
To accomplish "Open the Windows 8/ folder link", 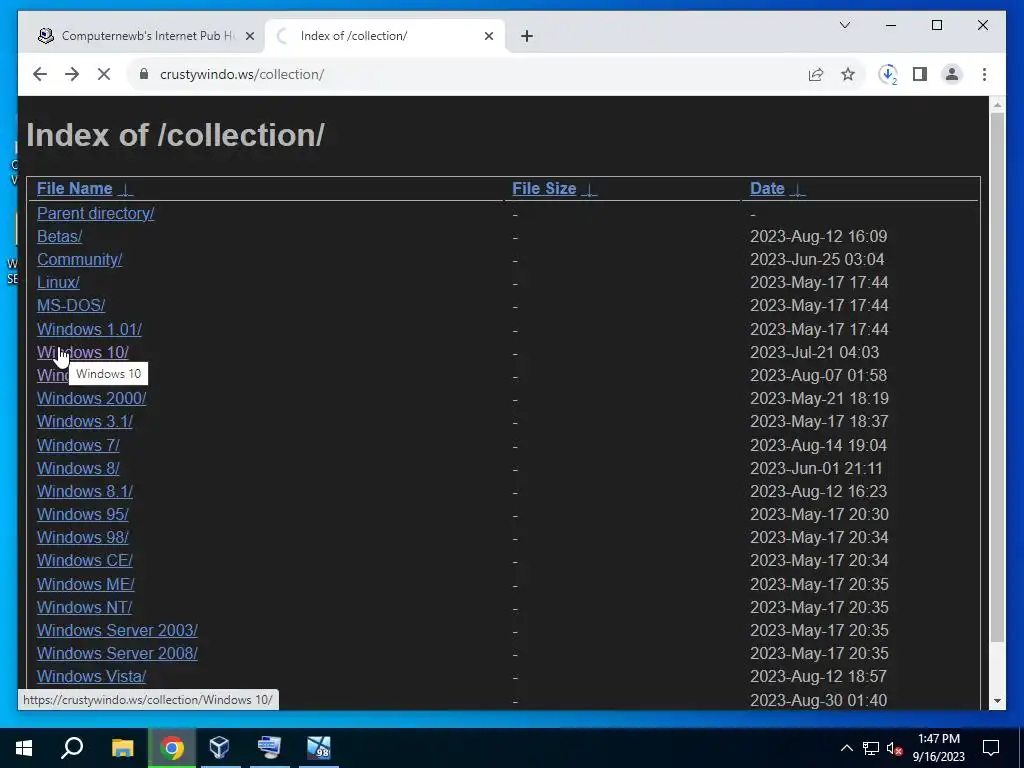I will coord(78,468).
